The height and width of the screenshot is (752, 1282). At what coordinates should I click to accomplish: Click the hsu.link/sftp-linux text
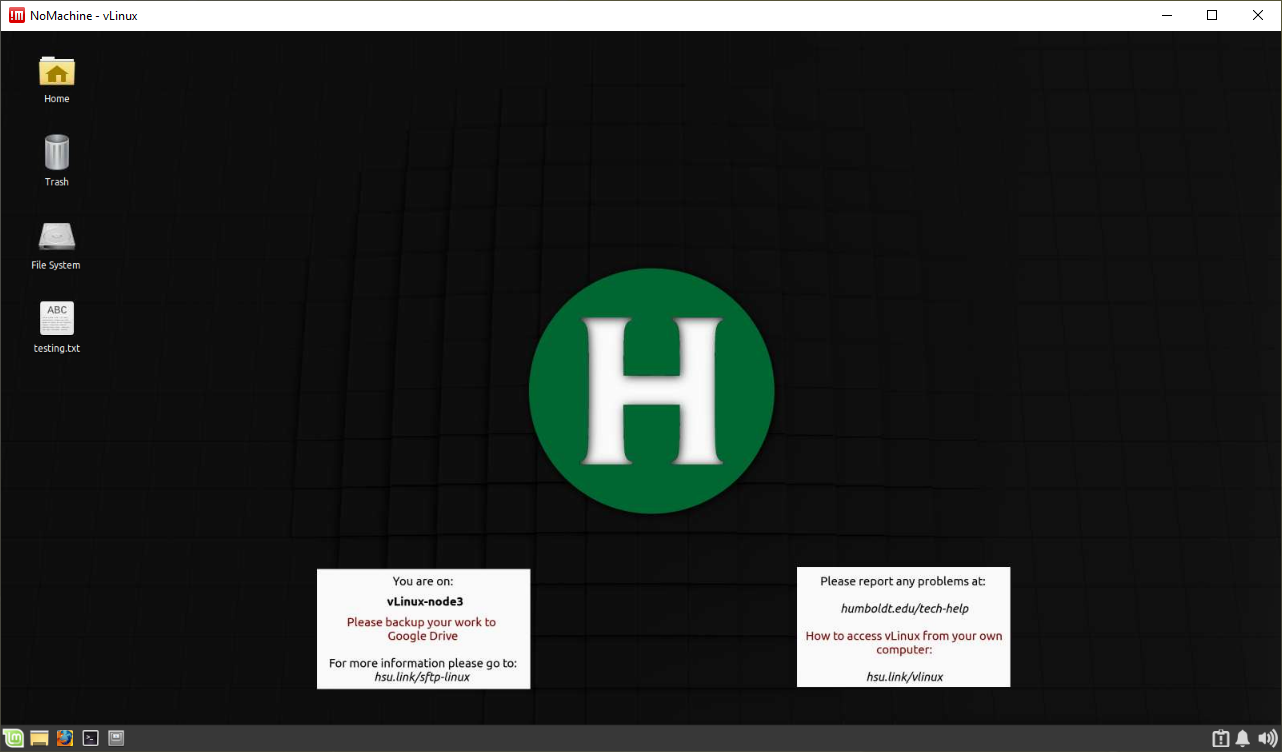tap(421, 677)
